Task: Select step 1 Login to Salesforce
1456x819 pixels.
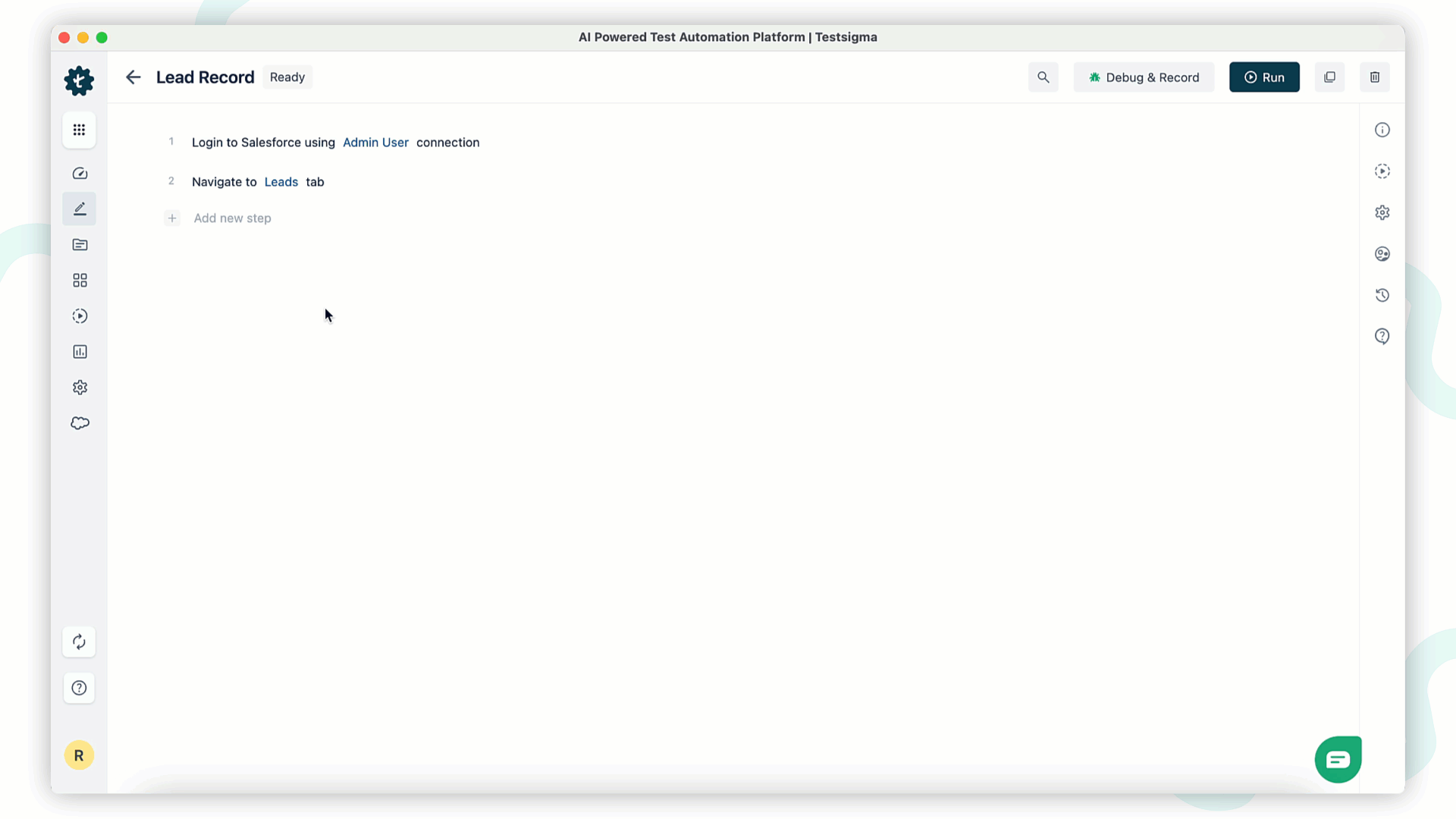Action: click(336, 143)
